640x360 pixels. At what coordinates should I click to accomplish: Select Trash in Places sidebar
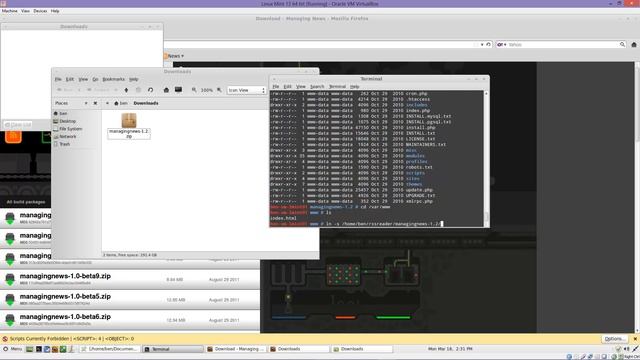pos(64,144)
